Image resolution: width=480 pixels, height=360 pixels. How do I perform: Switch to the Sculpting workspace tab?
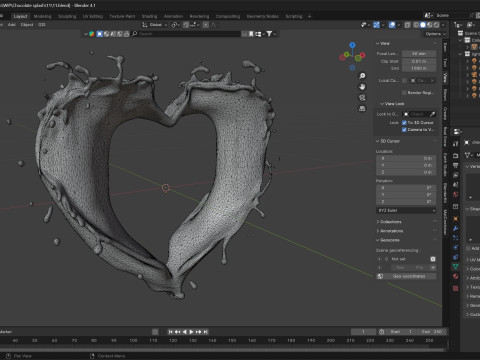67,16
